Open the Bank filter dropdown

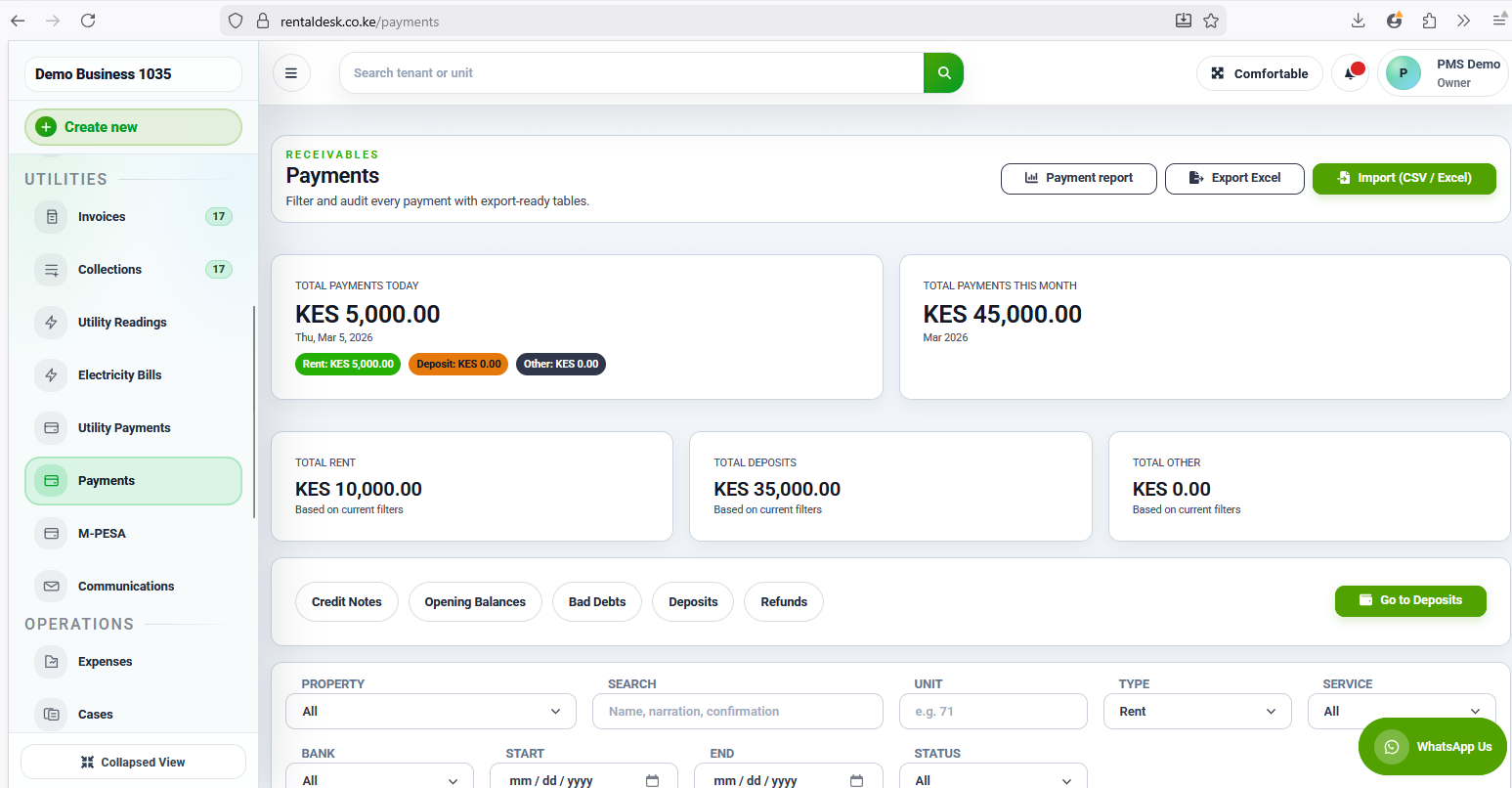click(379, 779)
